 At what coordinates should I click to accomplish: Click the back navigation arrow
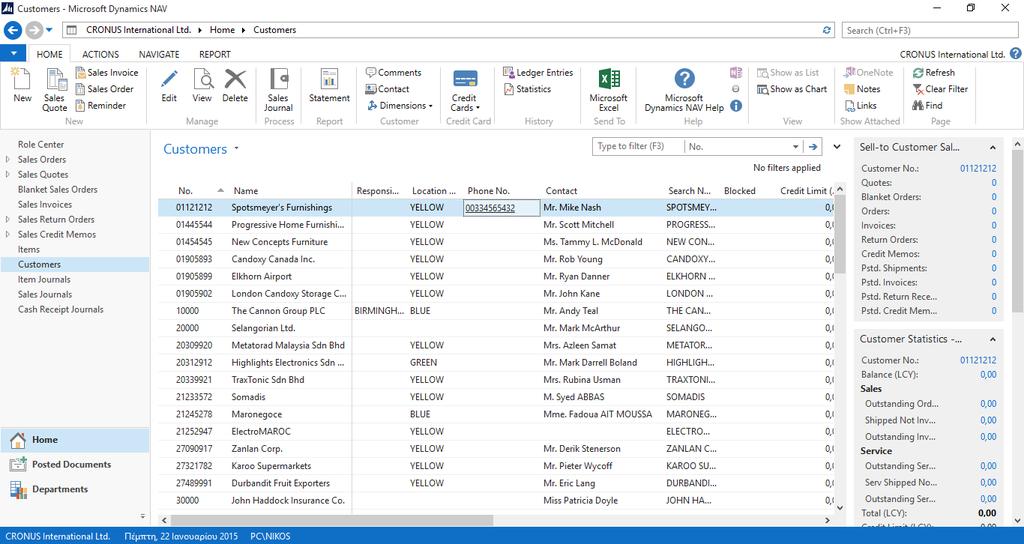13,30
